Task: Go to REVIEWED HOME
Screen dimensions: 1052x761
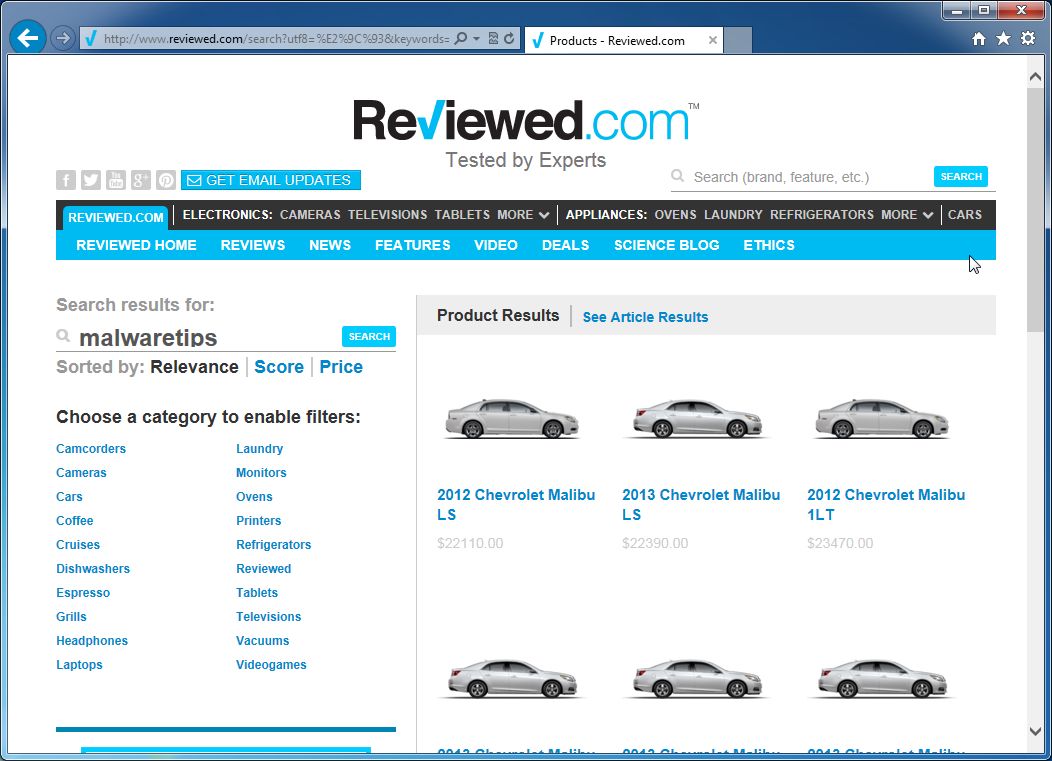Action: click(x=136, y=245)
